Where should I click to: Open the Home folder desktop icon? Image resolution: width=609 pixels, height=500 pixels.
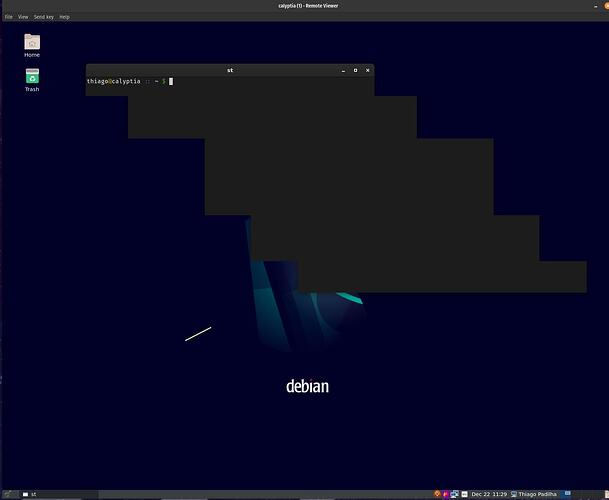pyautogui.click(x=32, y=43)
